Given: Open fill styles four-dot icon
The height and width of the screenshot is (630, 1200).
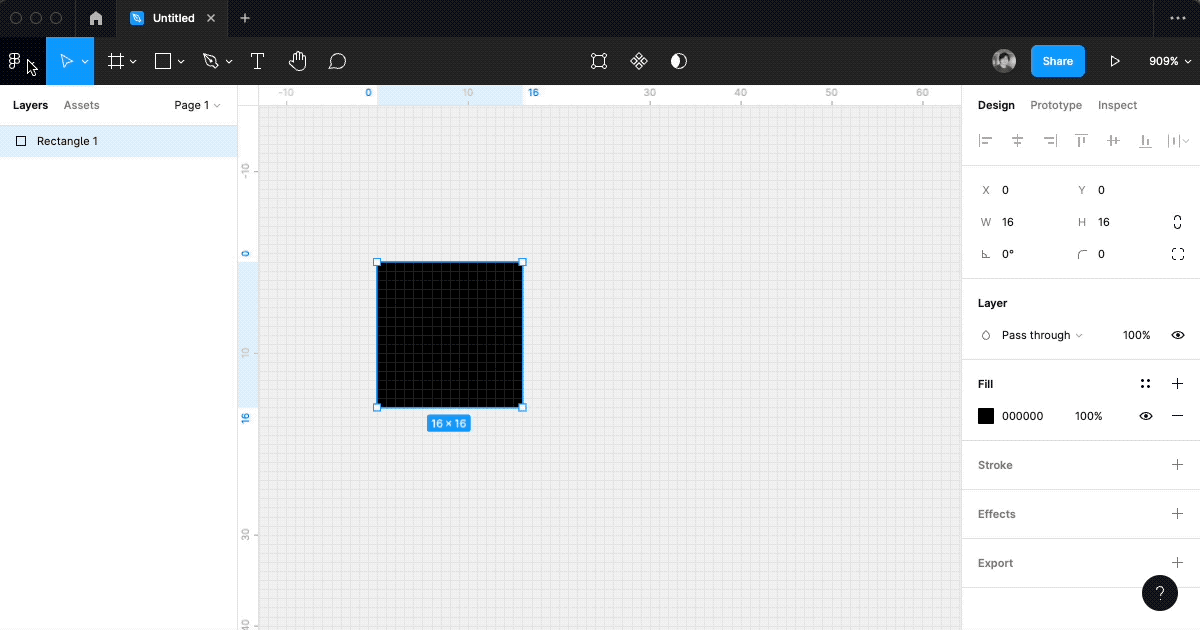Looking at the screenshot, I should point(1146,384).
